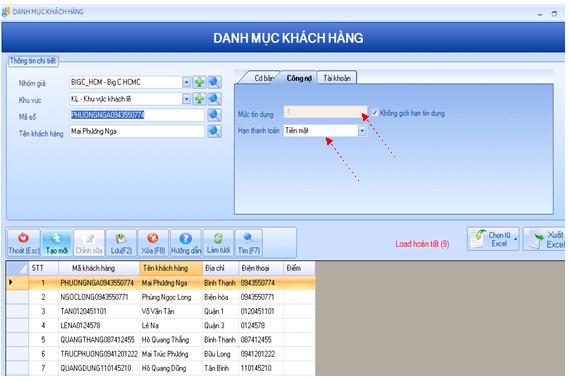Toggle the Không giới hạn tín dụng checkbox
569x381 pixels.
pos(375,112)
